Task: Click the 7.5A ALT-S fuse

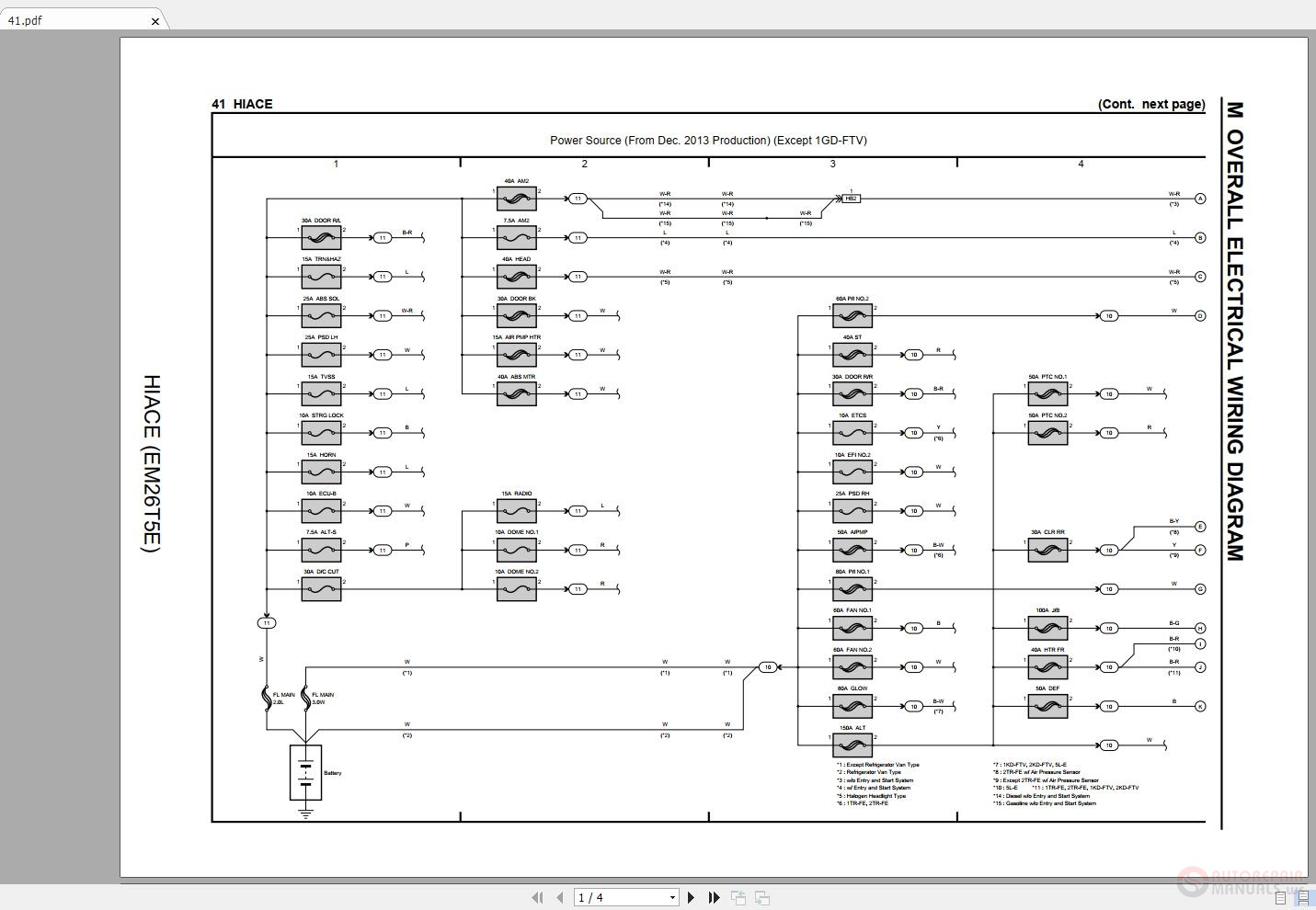Action: [321, 551]
